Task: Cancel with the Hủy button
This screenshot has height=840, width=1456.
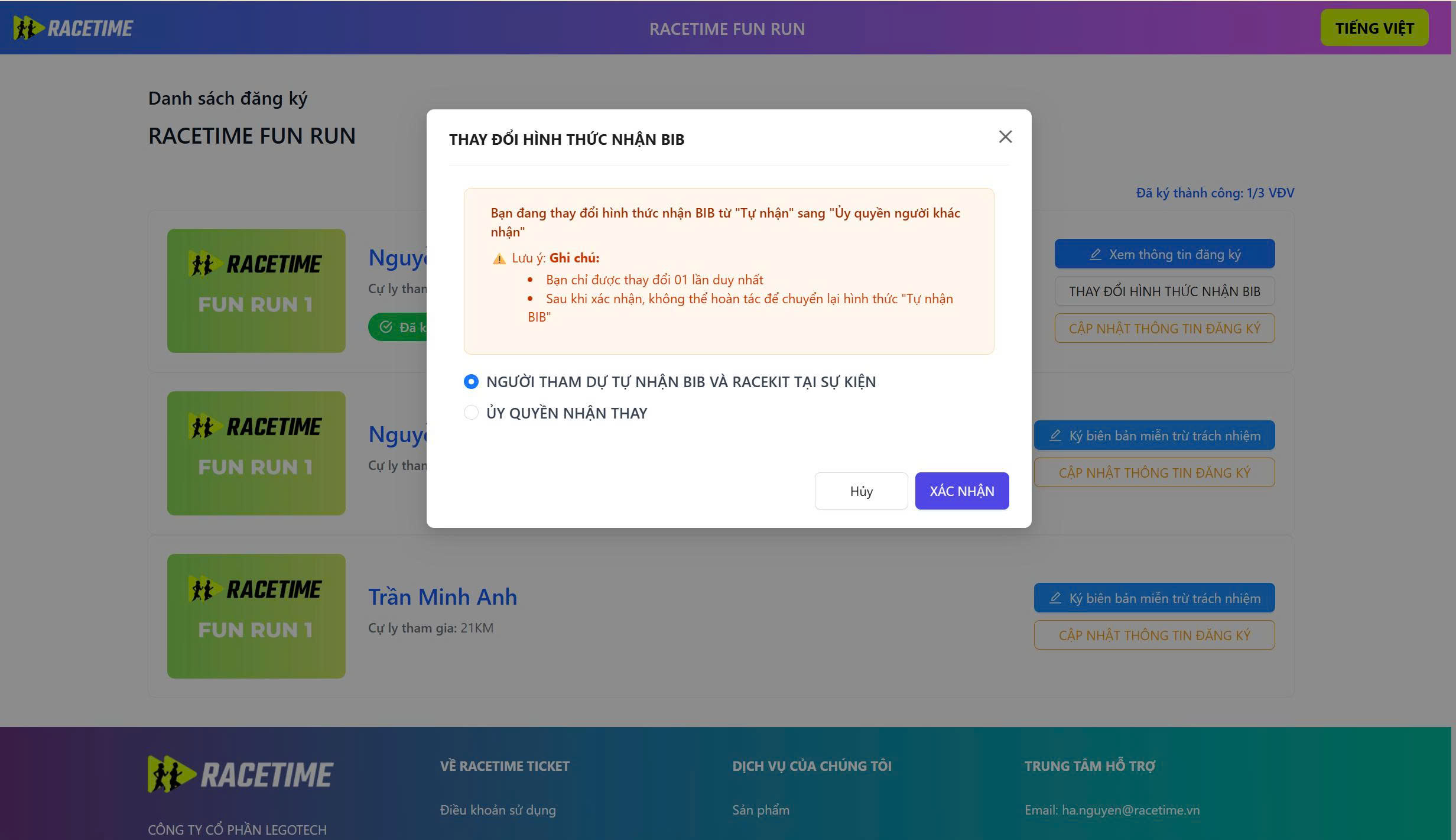Action: tap(861, 491)
